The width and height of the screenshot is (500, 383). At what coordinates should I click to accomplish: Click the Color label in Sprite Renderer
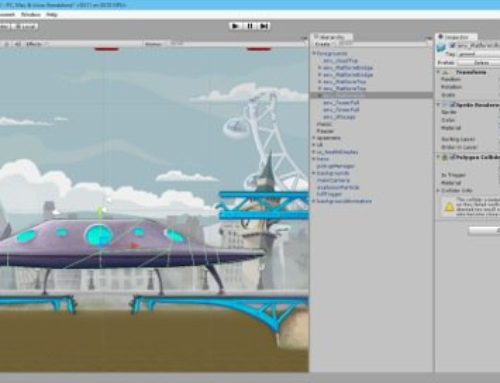click(448, 120)
